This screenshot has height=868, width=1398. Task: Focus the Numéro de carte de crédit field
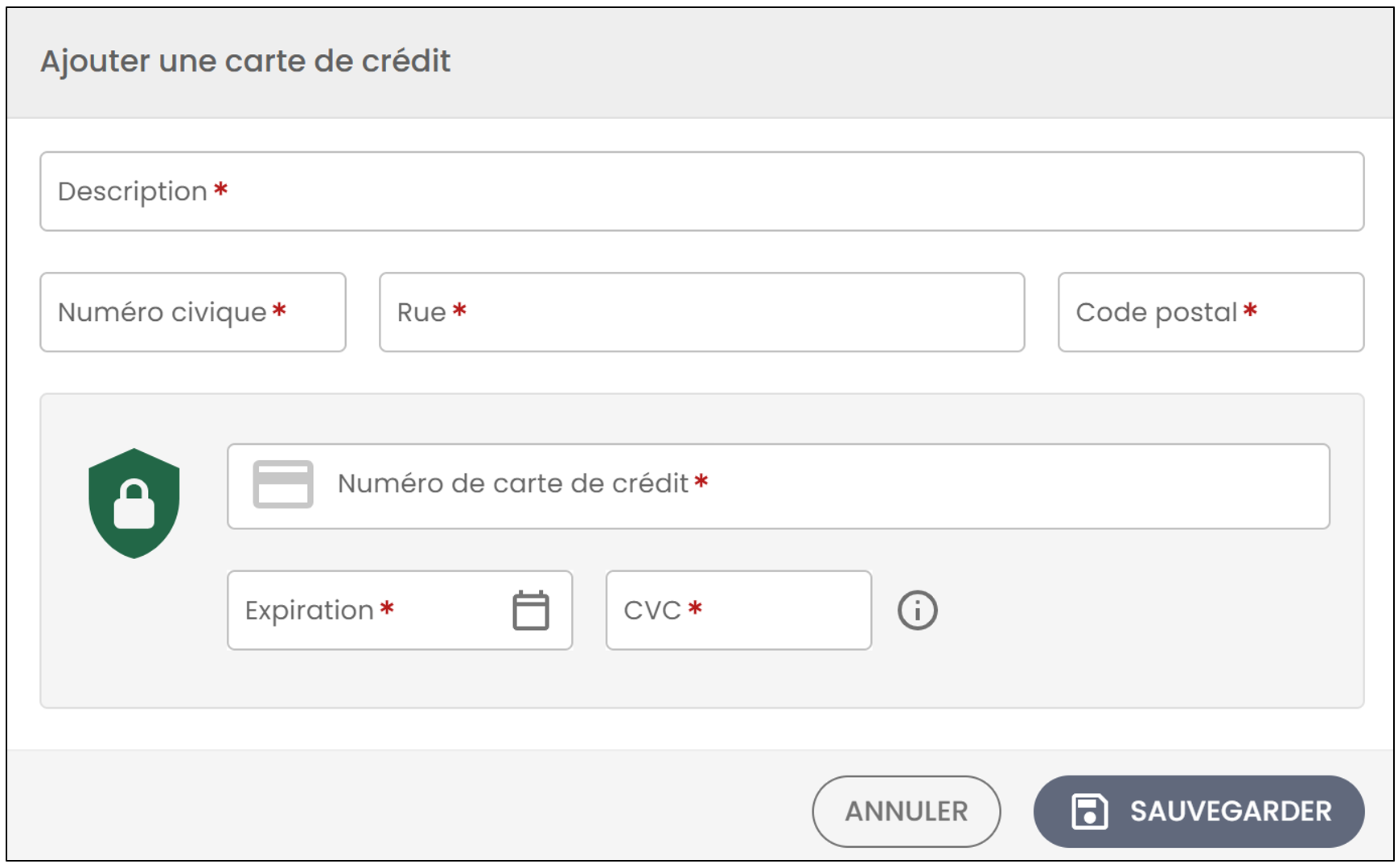coord(779,486)
